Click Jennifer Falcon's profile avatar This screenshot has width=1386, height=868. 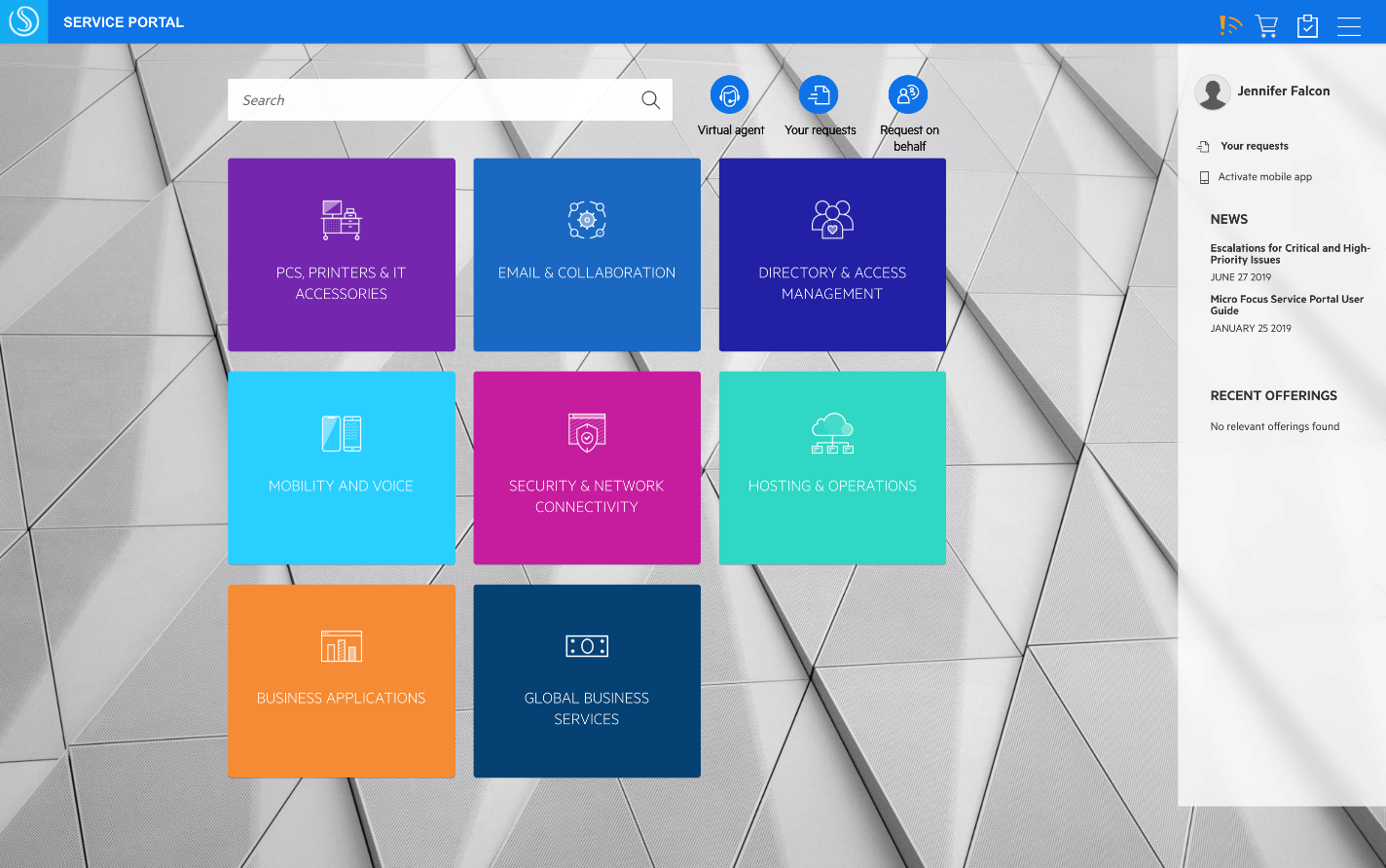(x=1212, y=91)
